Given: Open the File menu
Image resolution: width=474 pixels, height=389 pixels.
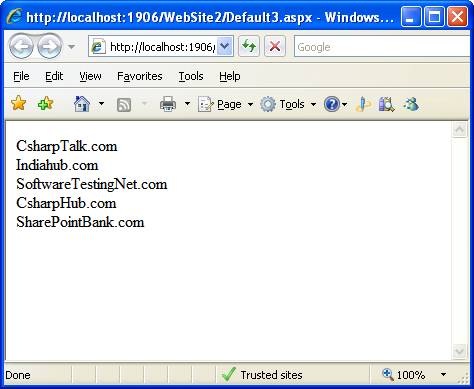Looking at the screenshot, I should click(x=21, y=76).
